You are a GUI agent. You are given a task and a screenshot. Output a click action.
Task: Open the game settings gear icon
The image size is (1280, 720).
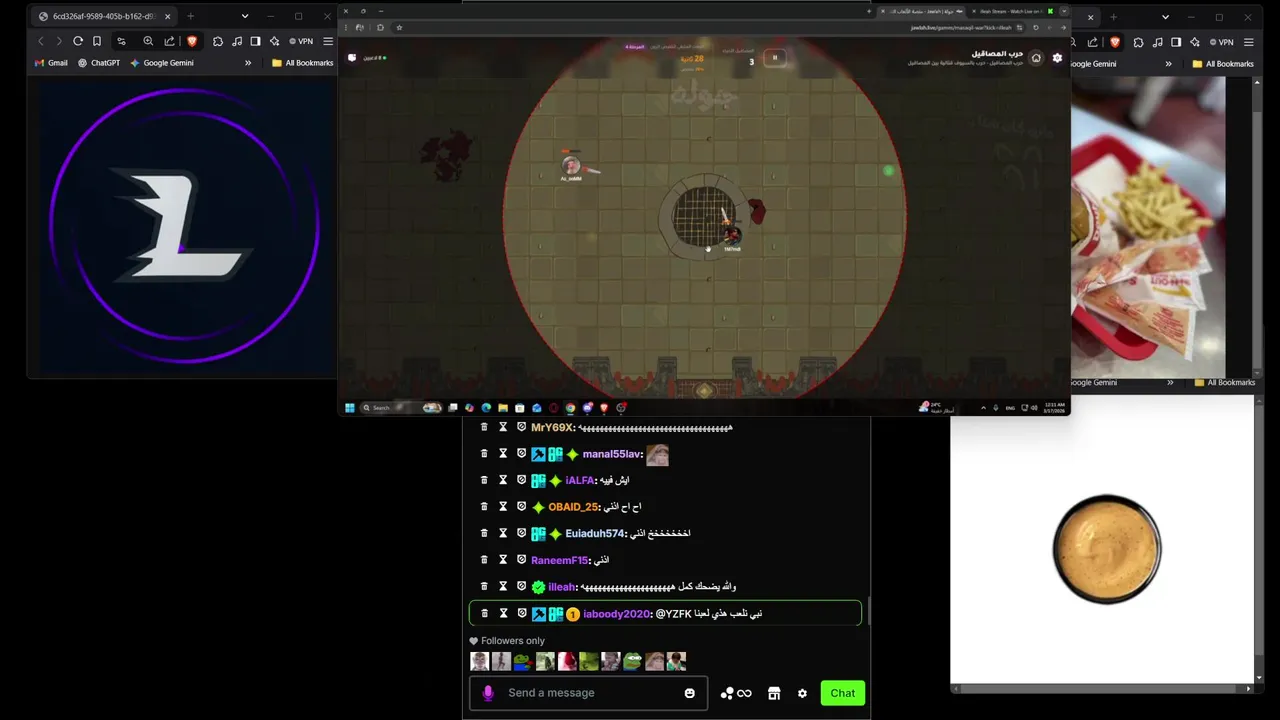[x=1057, y=58]
